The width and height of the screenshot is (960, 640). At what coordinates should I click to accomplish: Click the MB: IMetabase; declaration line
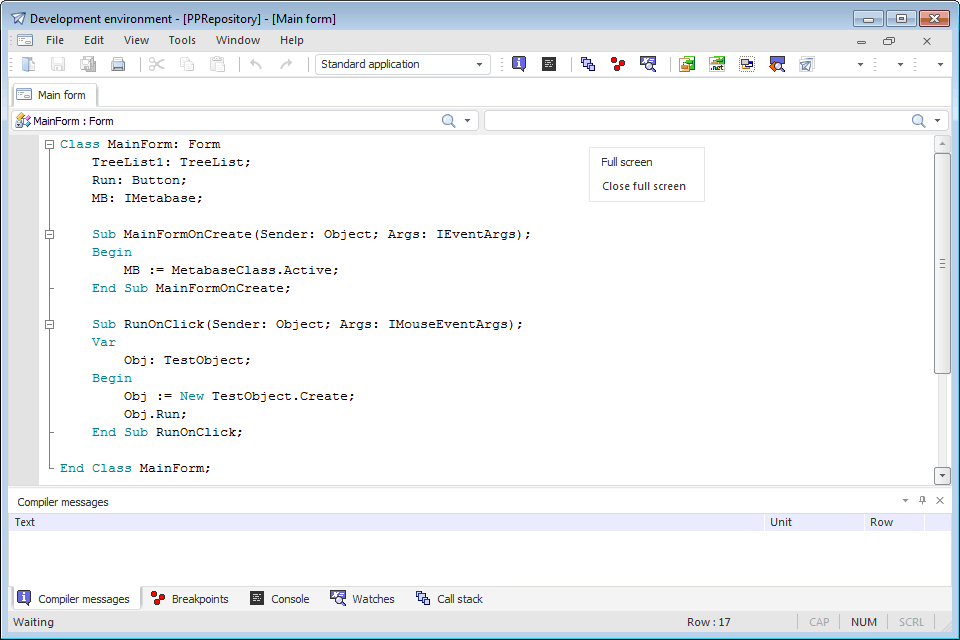pos(147,198)
